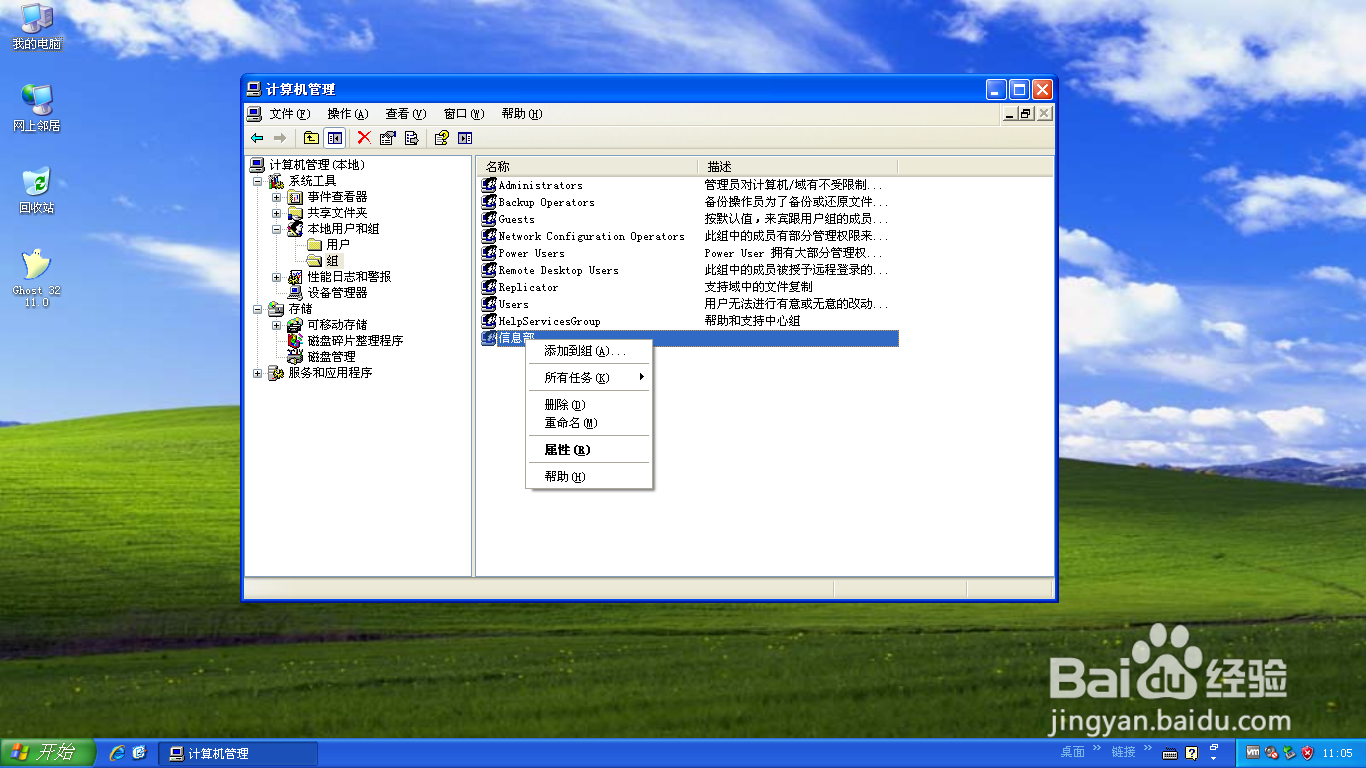This screenshot has width=1366, height=768.
Task: Expand the 可移动存储 tree node
Action: (x=277, y=325)
